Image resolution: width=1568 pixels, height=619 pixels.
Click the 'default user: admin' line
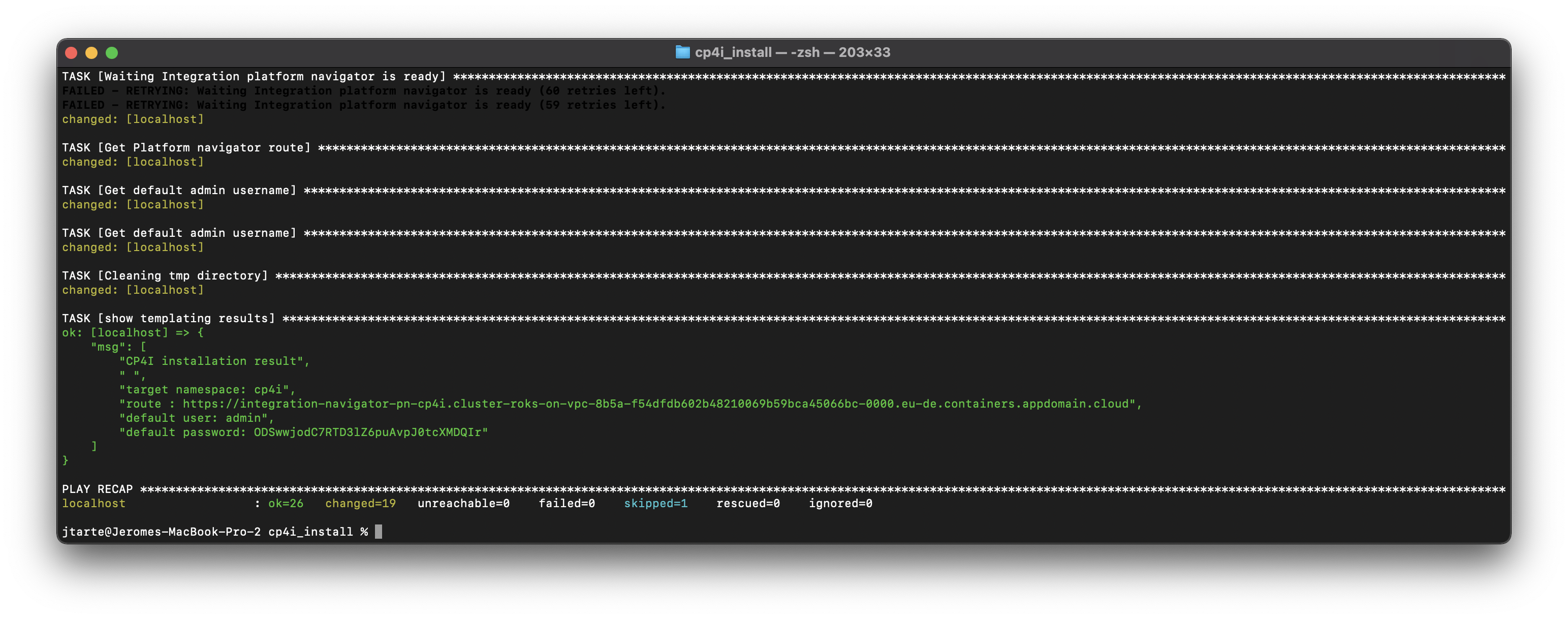click(x=196, y=418)
